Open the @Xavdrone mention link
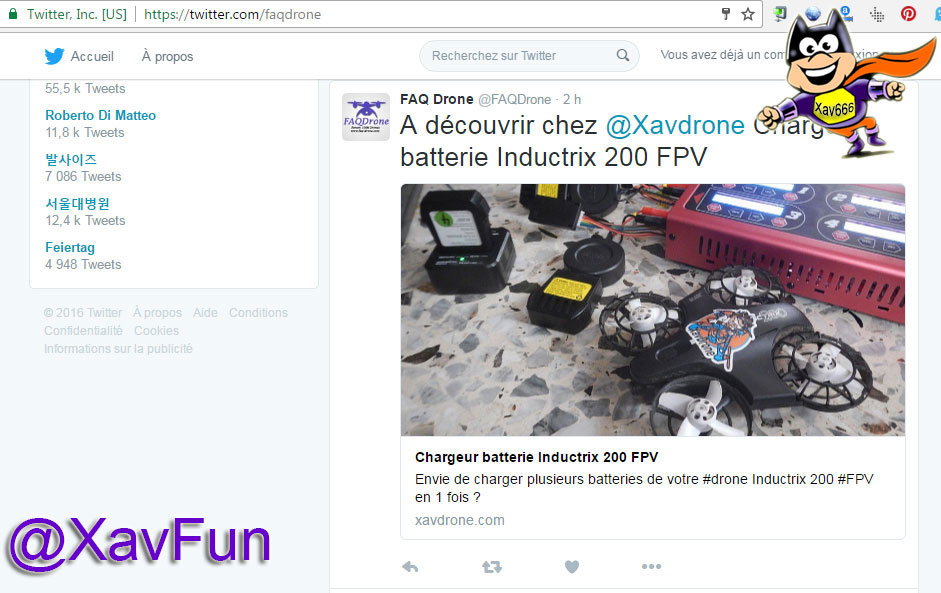 click(675, 125)
